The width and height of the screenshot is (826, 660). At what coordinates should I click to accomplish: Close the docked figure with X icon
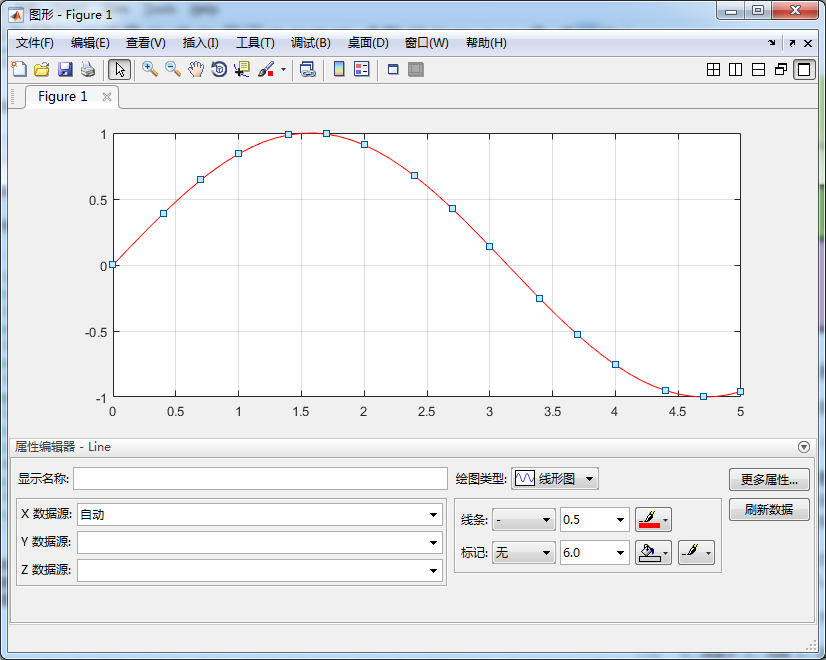(808, 43)
